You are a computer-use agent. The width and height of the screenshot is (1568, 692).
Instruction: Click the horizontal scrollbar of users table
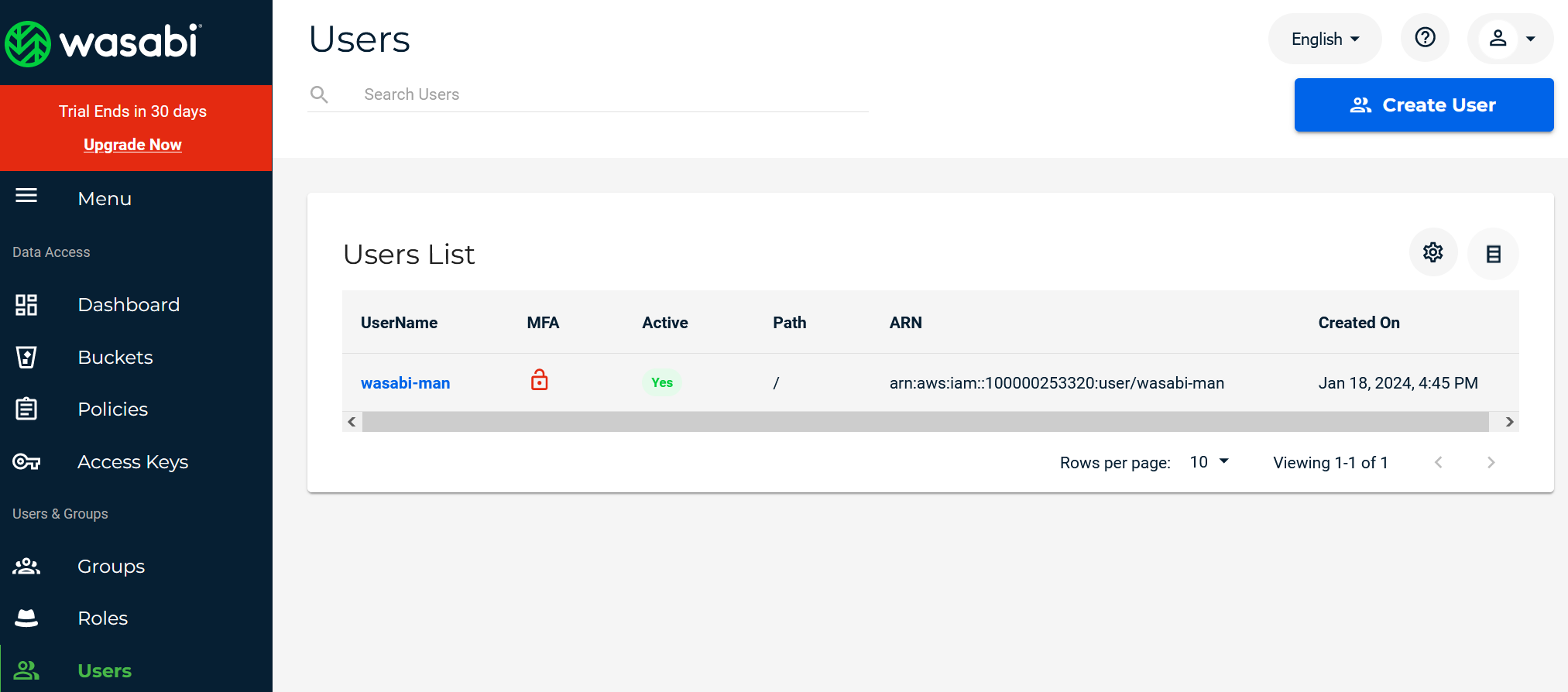[x=925, y=422]
